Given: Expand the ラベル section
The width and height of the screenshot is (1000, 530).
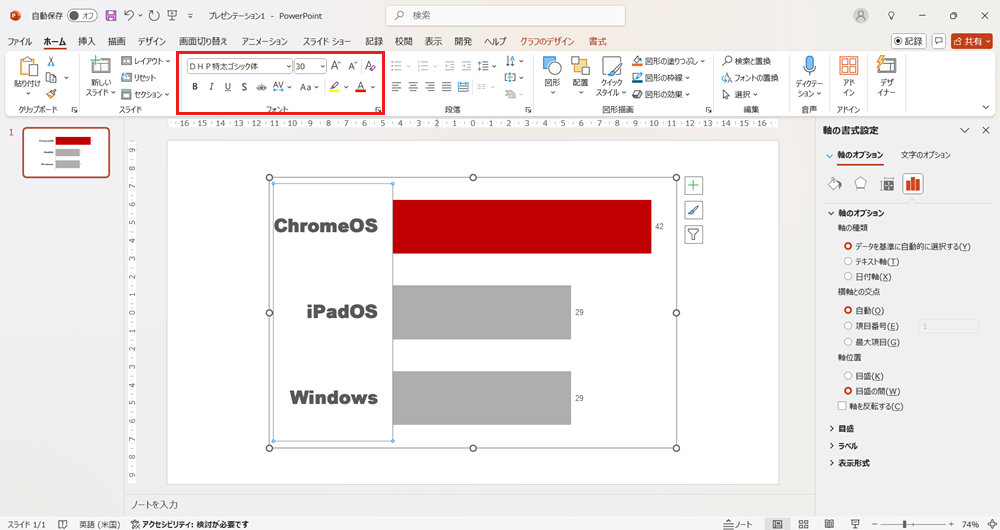Looking at the screenshot, I should (843, 446).
